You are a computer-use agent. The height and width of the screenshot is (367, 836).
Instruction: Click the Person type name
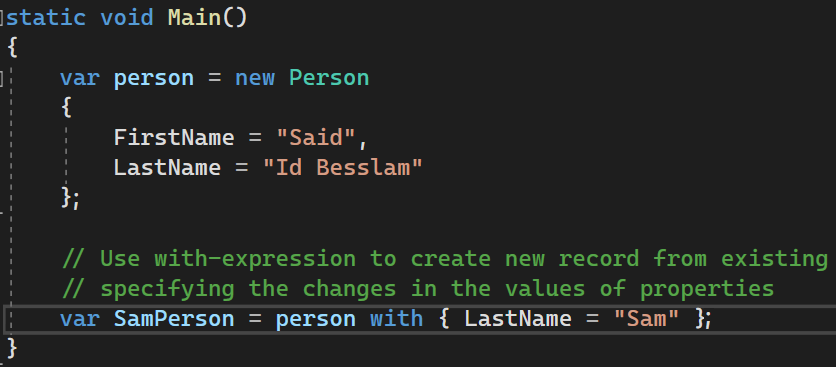329,78
